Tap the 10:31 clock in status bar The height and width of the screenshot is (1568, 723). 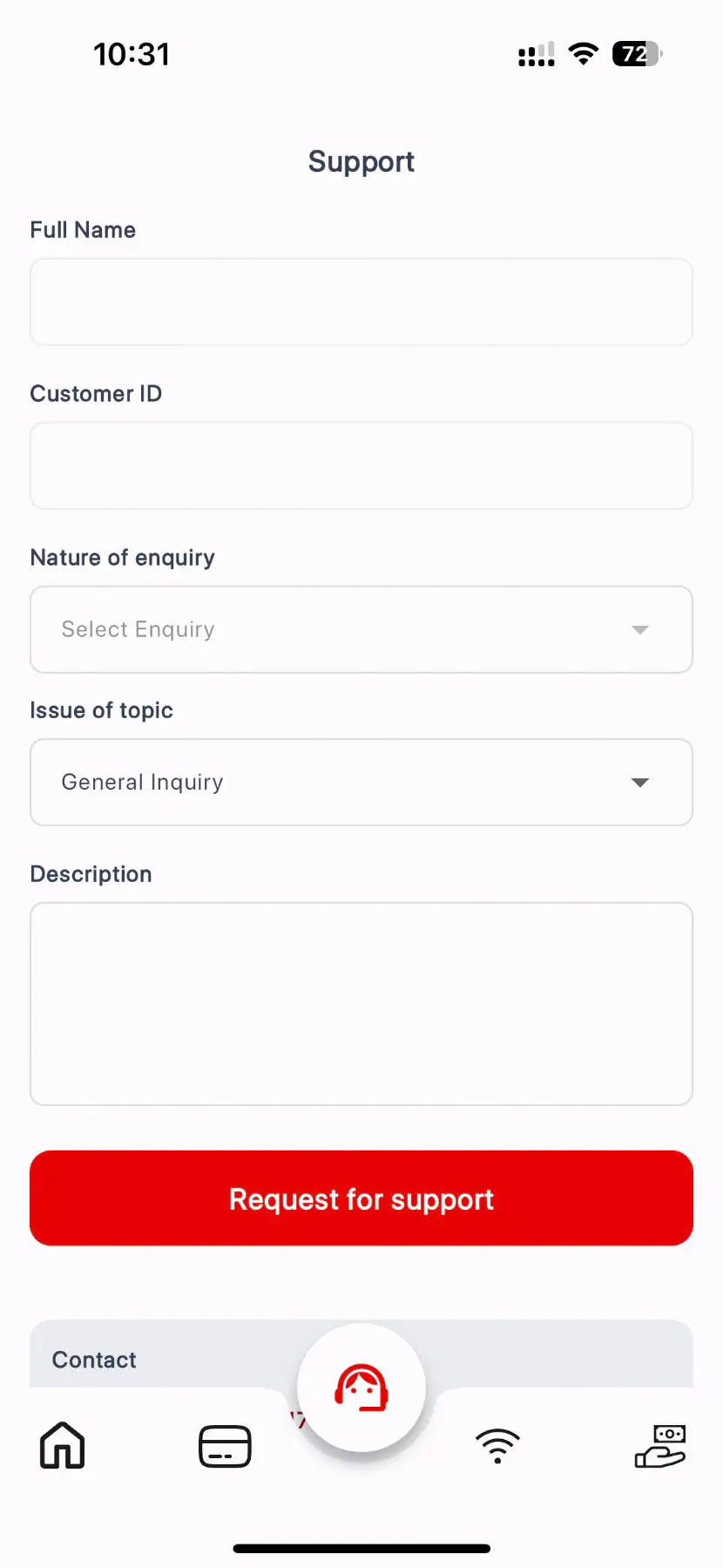[132, 54]
